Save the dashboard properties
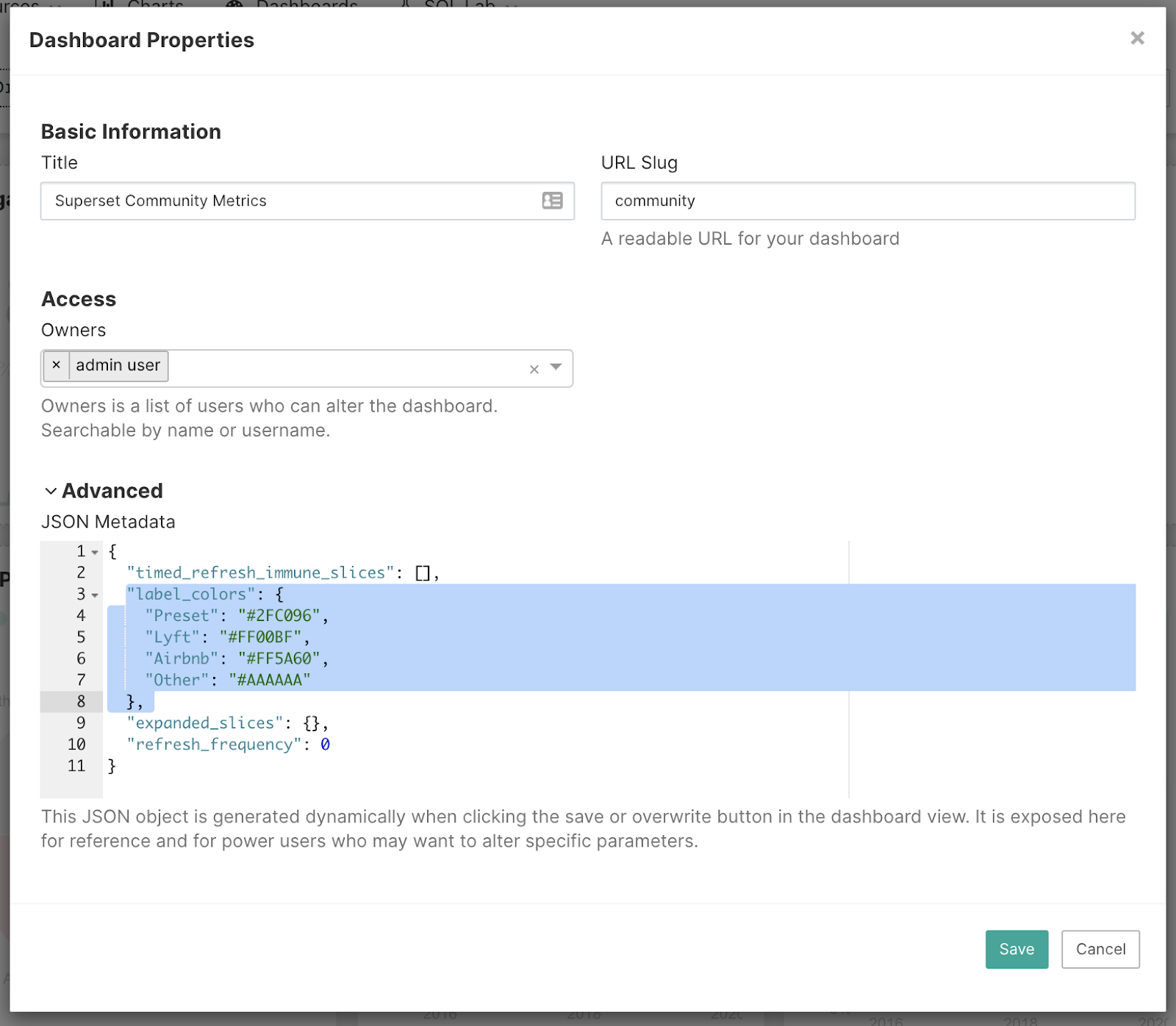Image resolution: width=1176 pixels, height=1026 pixels. pos(1017,949)
